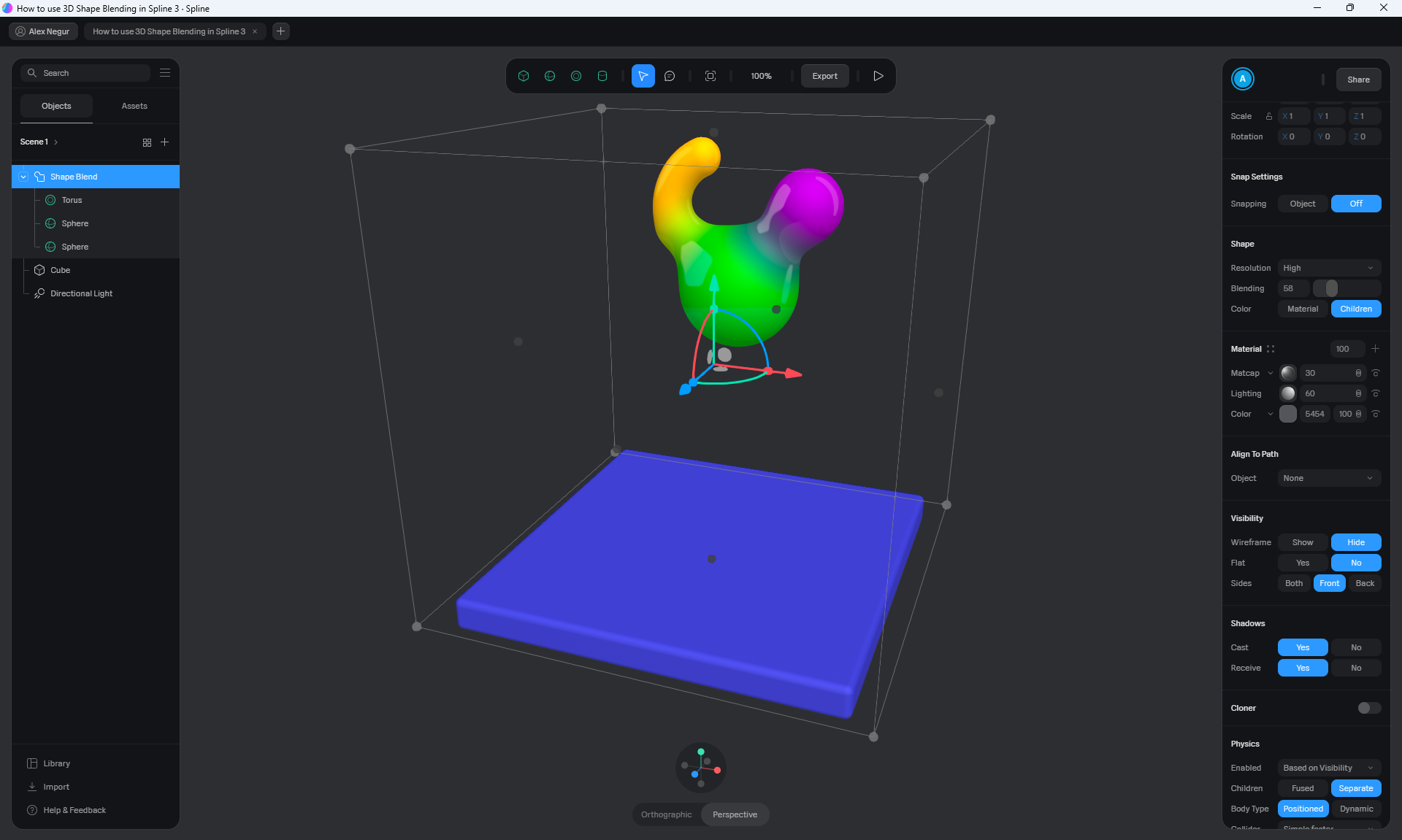
Task: Click the Import icon in sidebar
Action: 32,787
